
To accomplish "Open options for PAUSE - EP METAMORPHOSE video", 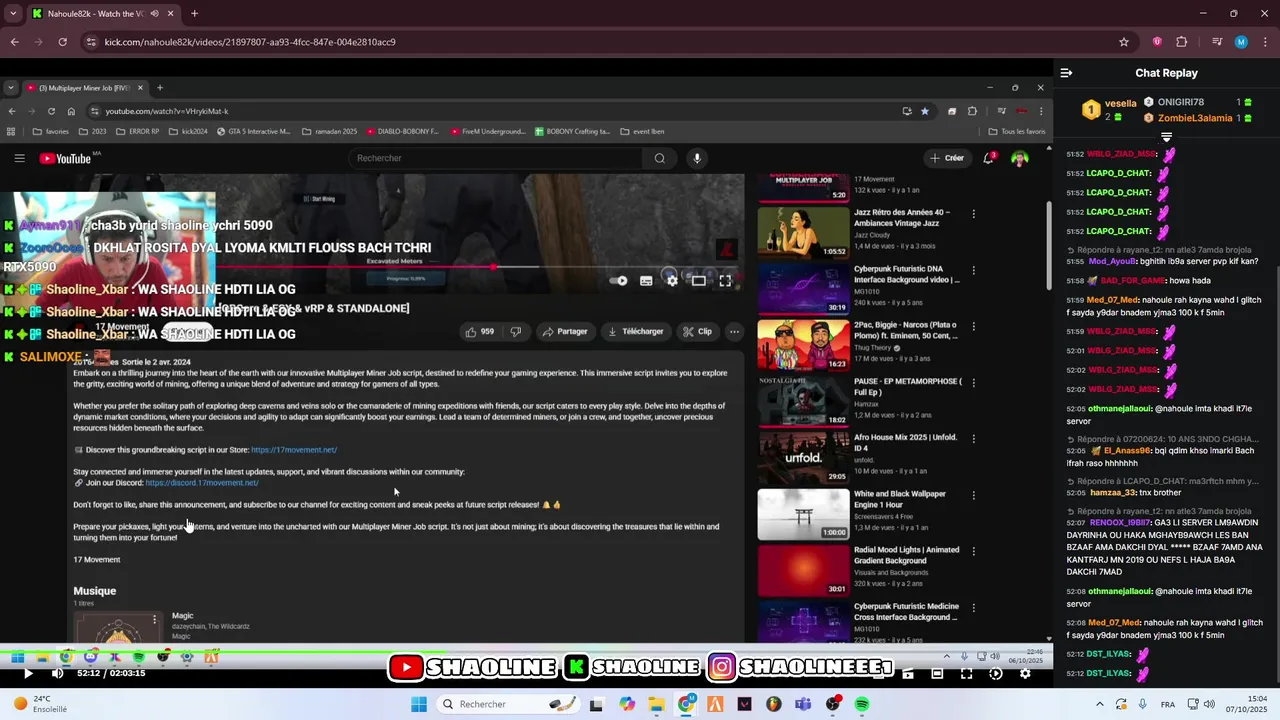I will (x=973, y=382).
